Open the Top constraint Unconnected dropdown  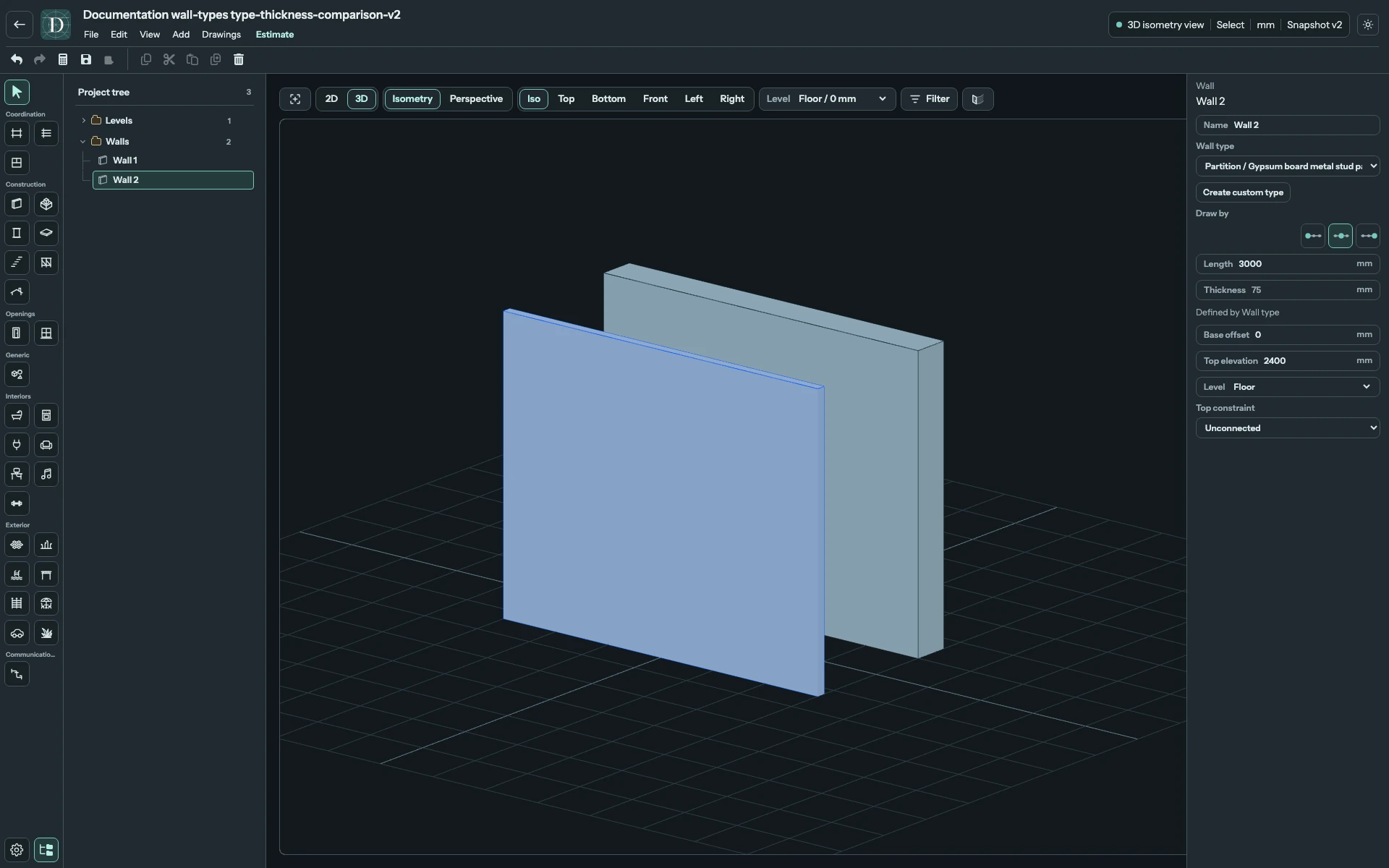click(1288, 428)
